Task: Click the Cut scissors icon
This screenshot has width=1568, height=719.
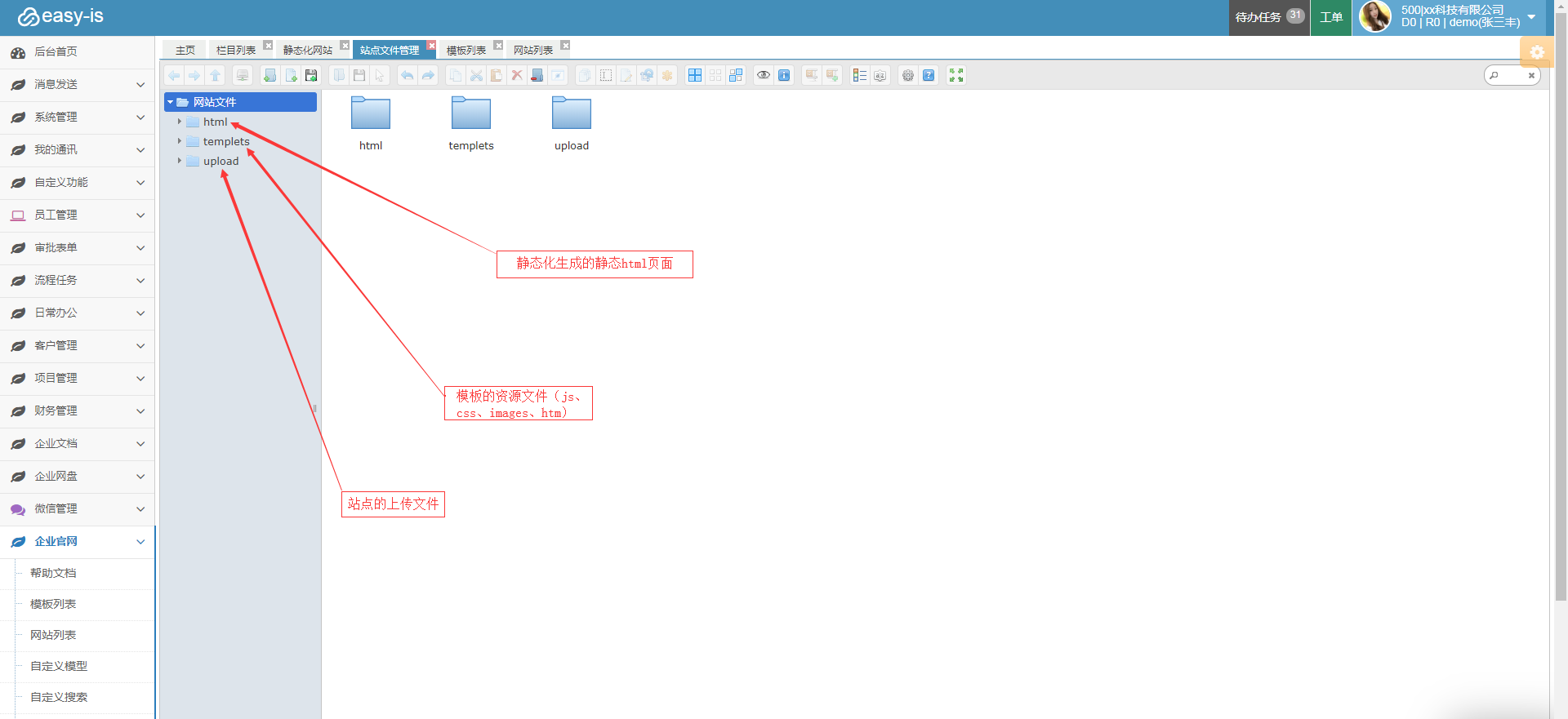Action: click(476, 75)
